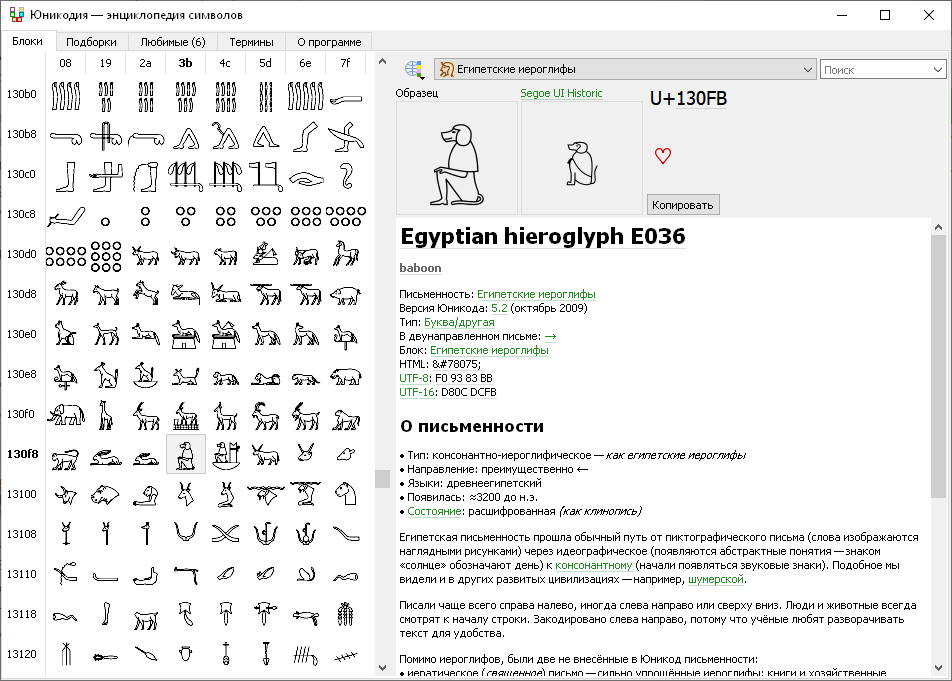Select the first glyph in row 130b0
The height and width of the screenshot is (681, 952).
click(66, 95)
